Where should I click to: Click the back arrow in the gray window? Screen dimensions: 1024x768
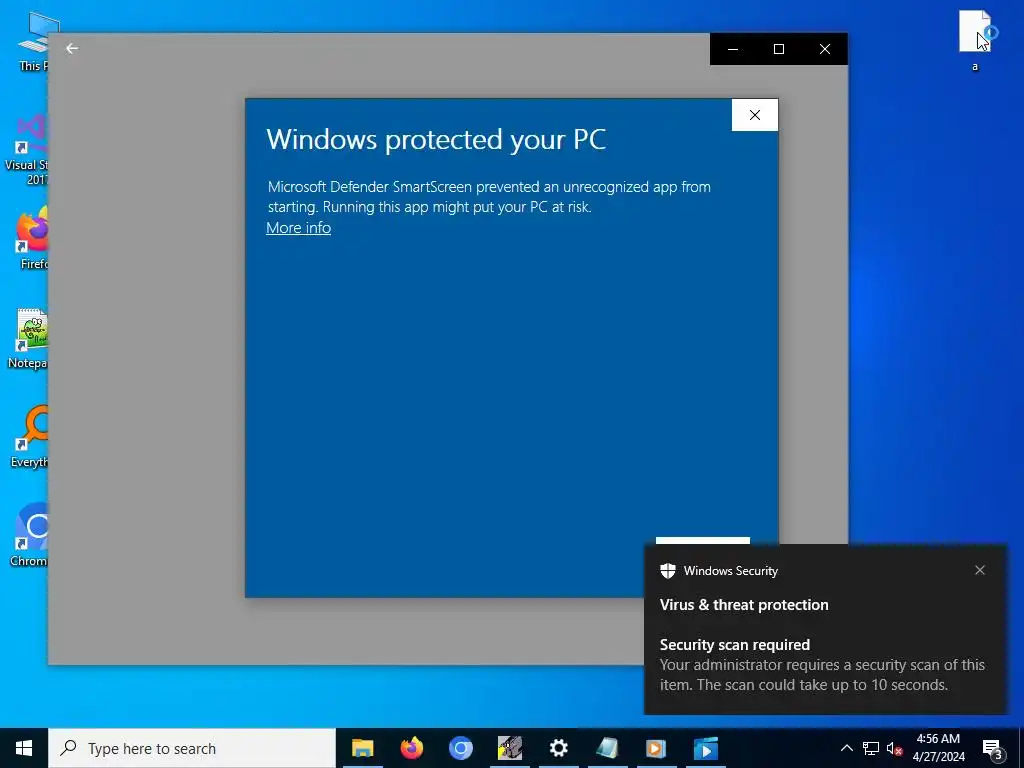[72, 48]
